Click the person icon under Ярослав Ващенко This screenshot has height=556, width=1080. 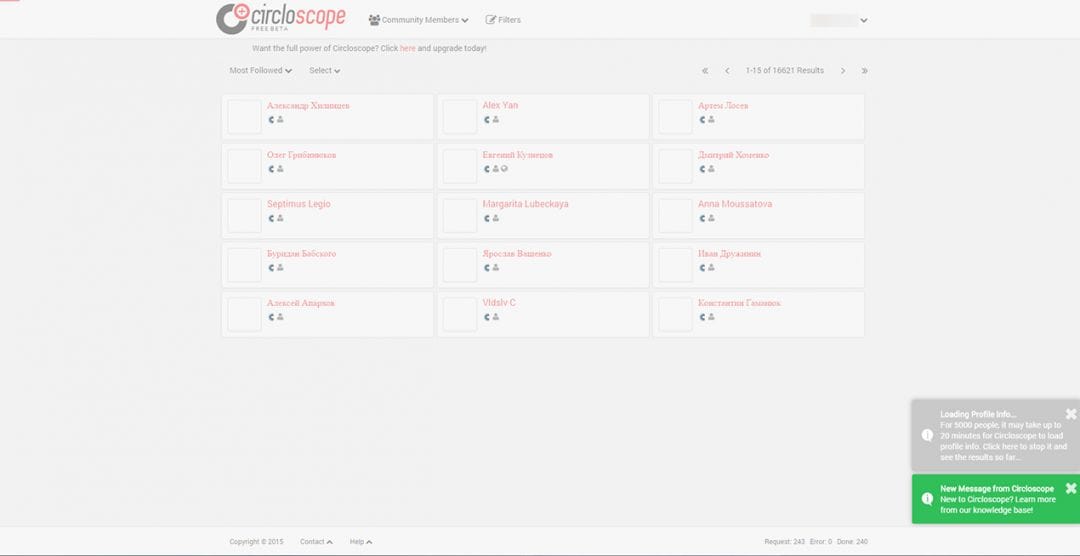(x=495, y=267)
